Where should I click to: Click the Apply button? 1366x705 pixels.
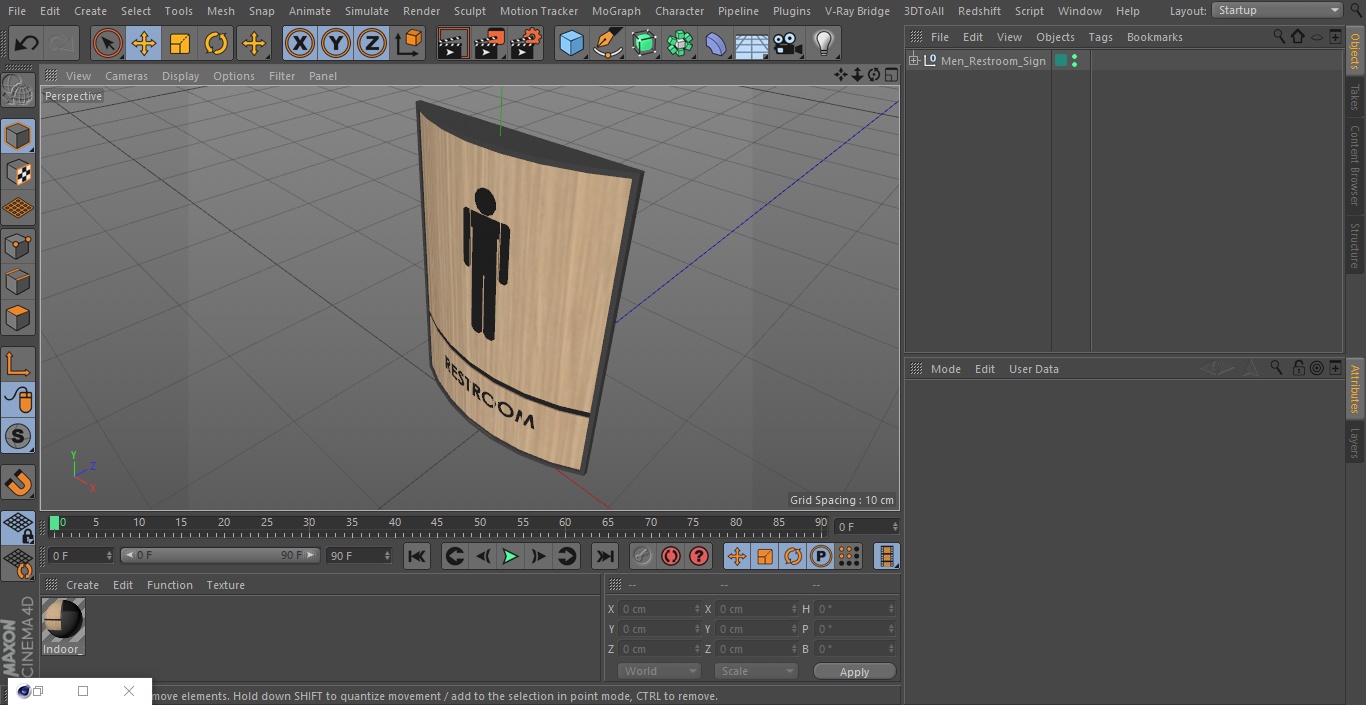[x=854, y=672]
